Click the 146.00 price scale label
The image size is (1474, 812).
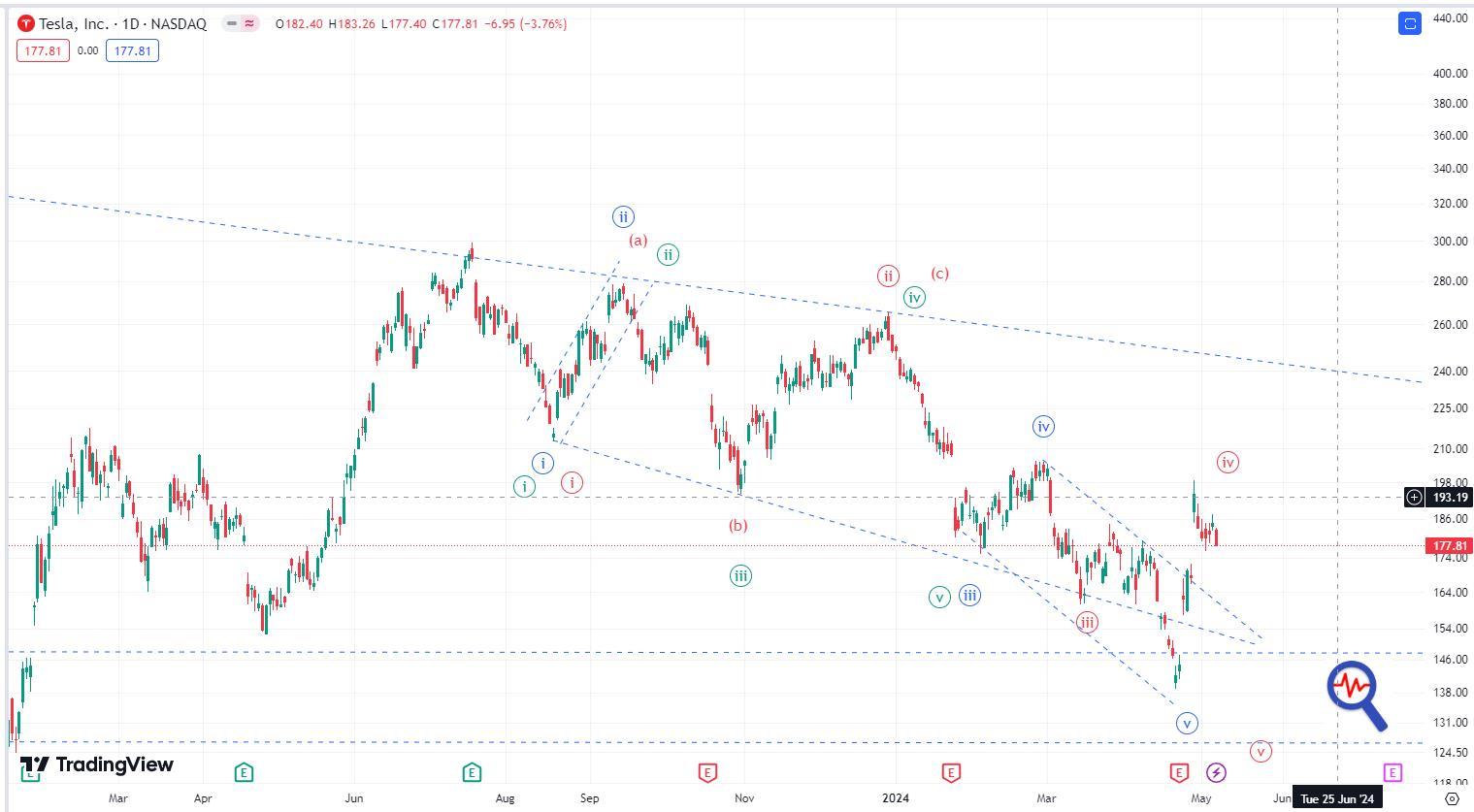coord(1450,660)
